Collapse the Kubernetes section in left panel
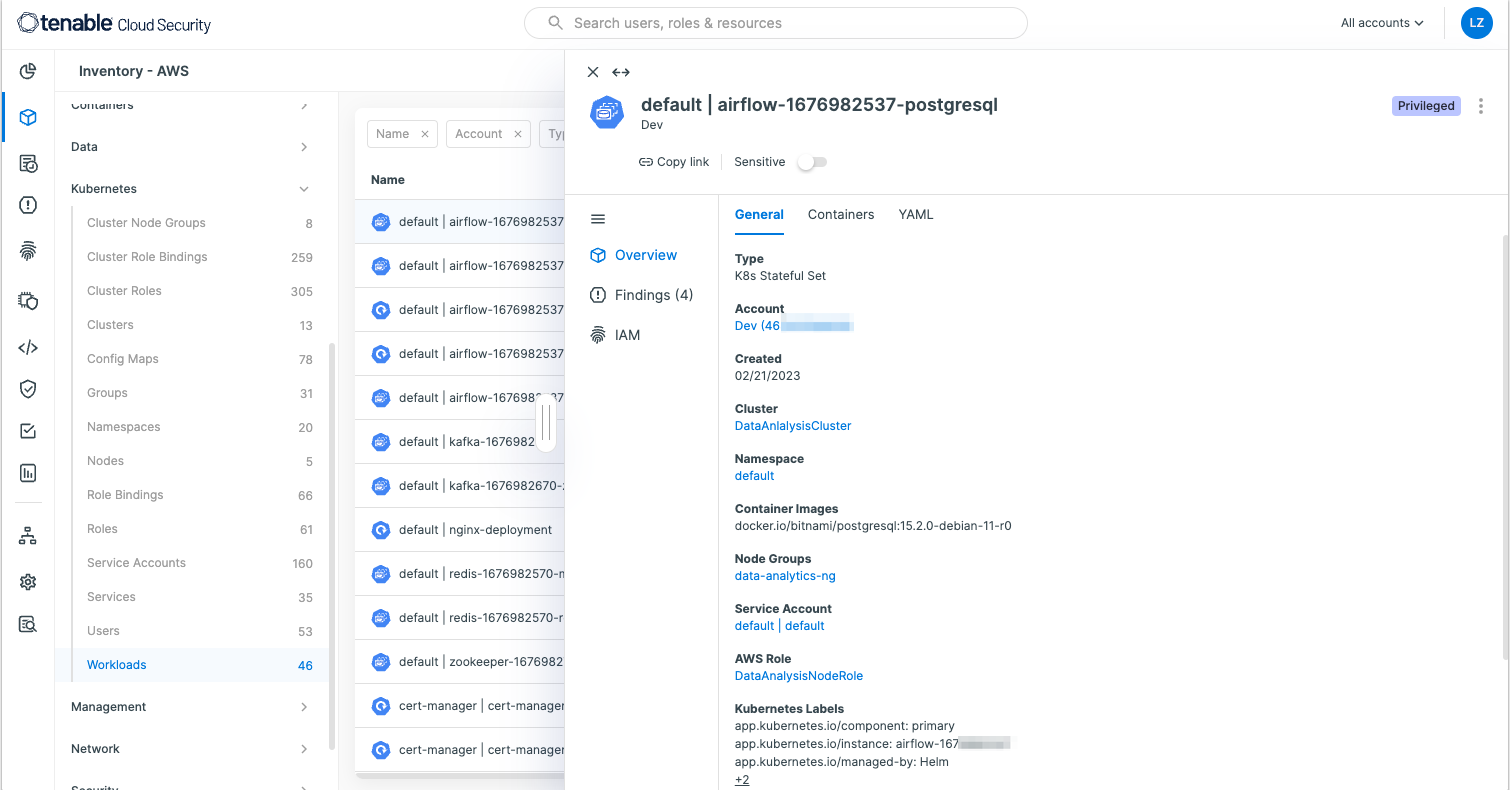The height and width of the screenshot is (790, 1510). point(305,188)
